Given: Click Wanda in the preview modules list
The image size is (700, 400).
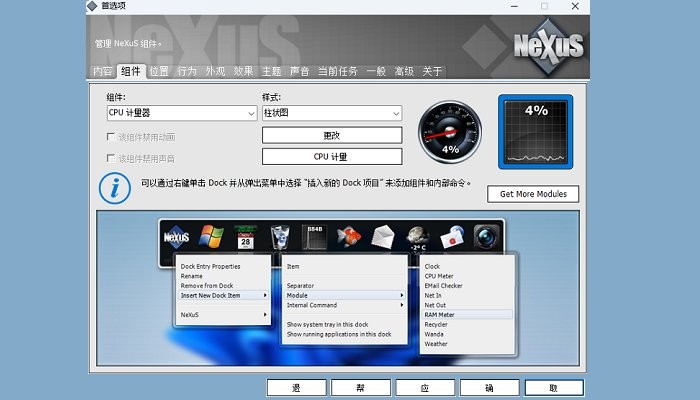Looking at the screenshot, I should coord(434,334).
